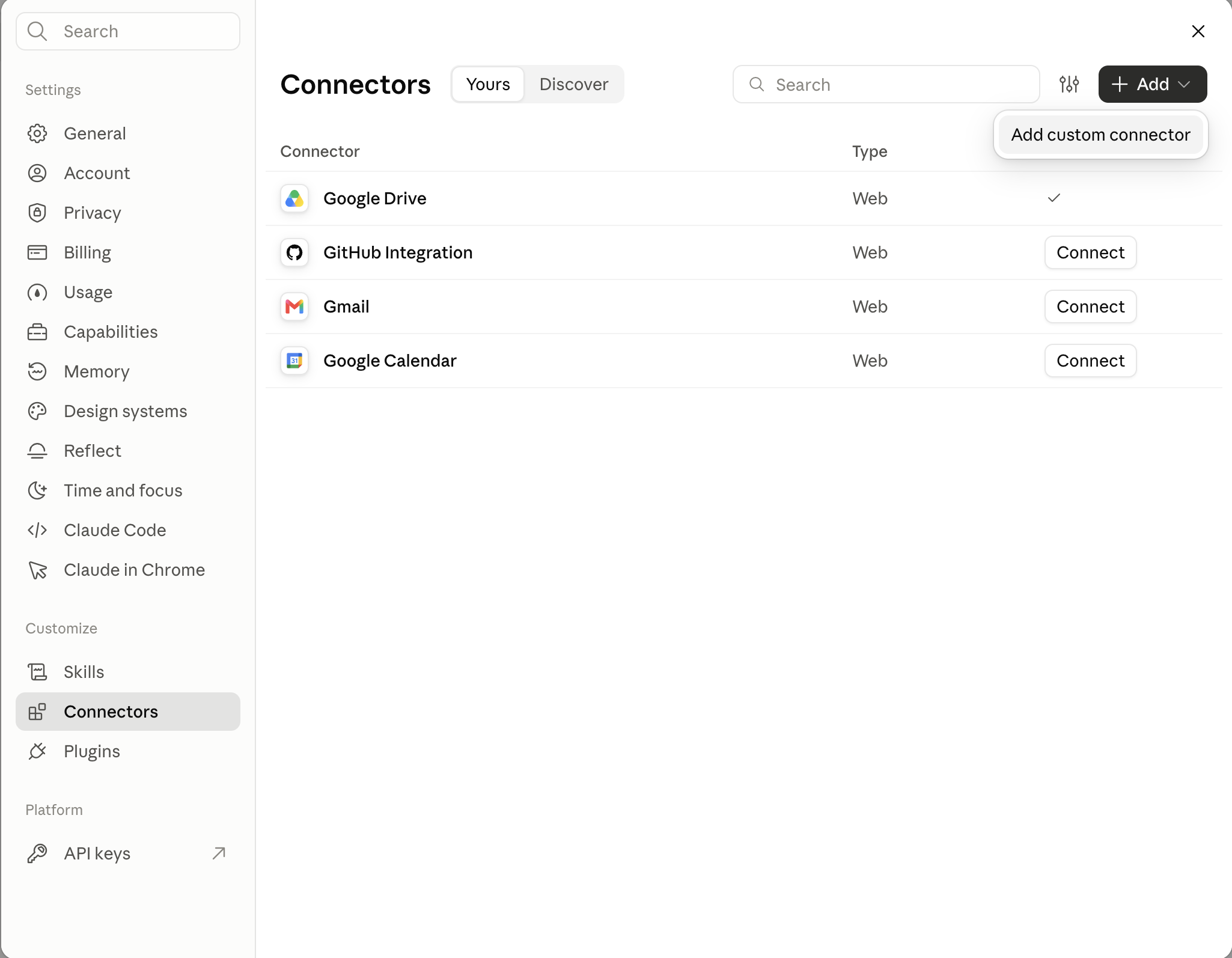The image size is (1232, 958).
Task: Open the API keys external link arrow
Action: 219,853
